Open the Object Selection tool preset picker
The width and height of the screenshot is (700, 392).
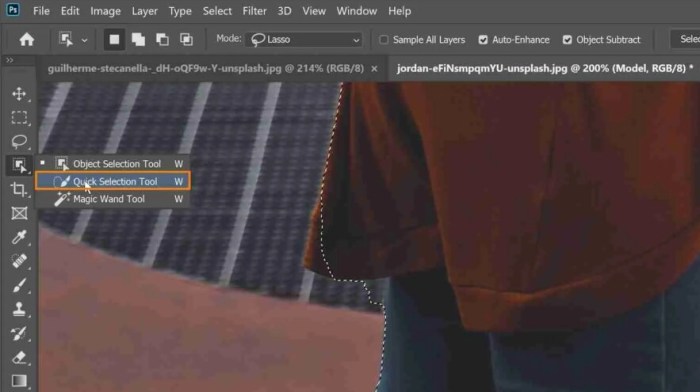click(84, 40)
